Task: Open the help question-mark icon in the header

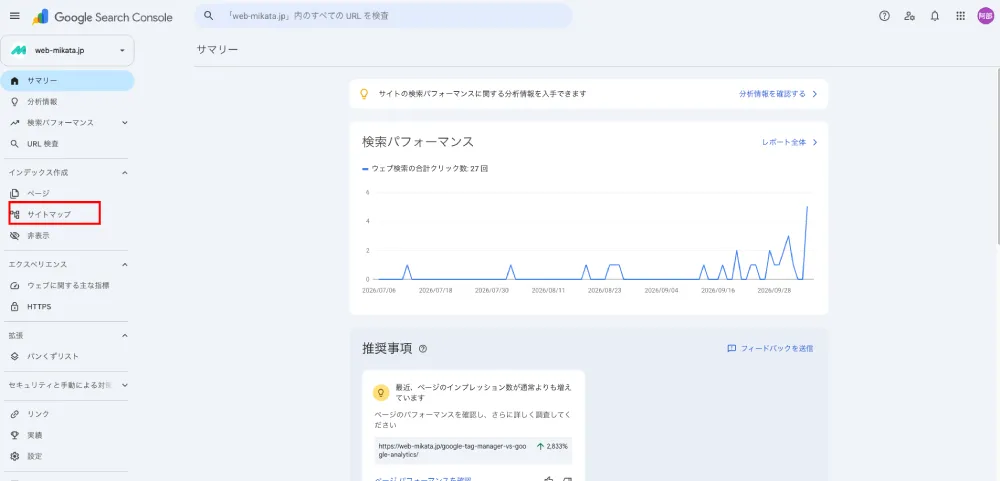Action: point(884,17)
